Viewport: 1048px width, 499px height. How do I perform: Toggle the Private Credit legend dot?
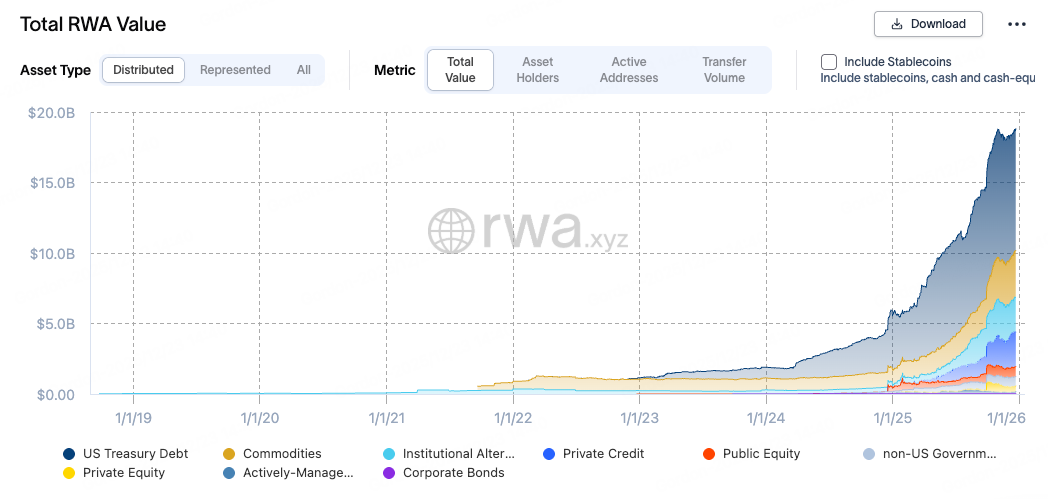coord(549,454)
